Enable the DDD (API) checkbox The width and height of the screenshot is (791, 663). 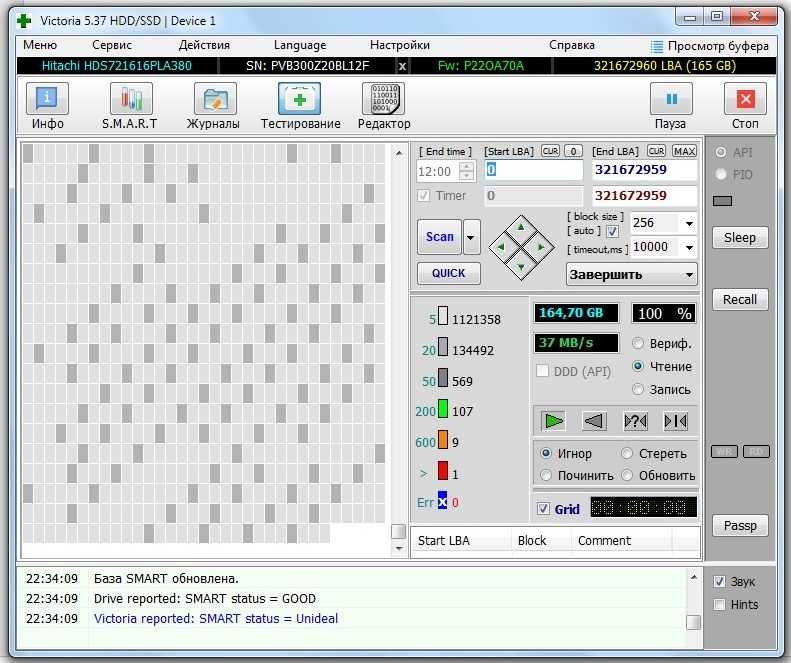click(x=542, y=371)
